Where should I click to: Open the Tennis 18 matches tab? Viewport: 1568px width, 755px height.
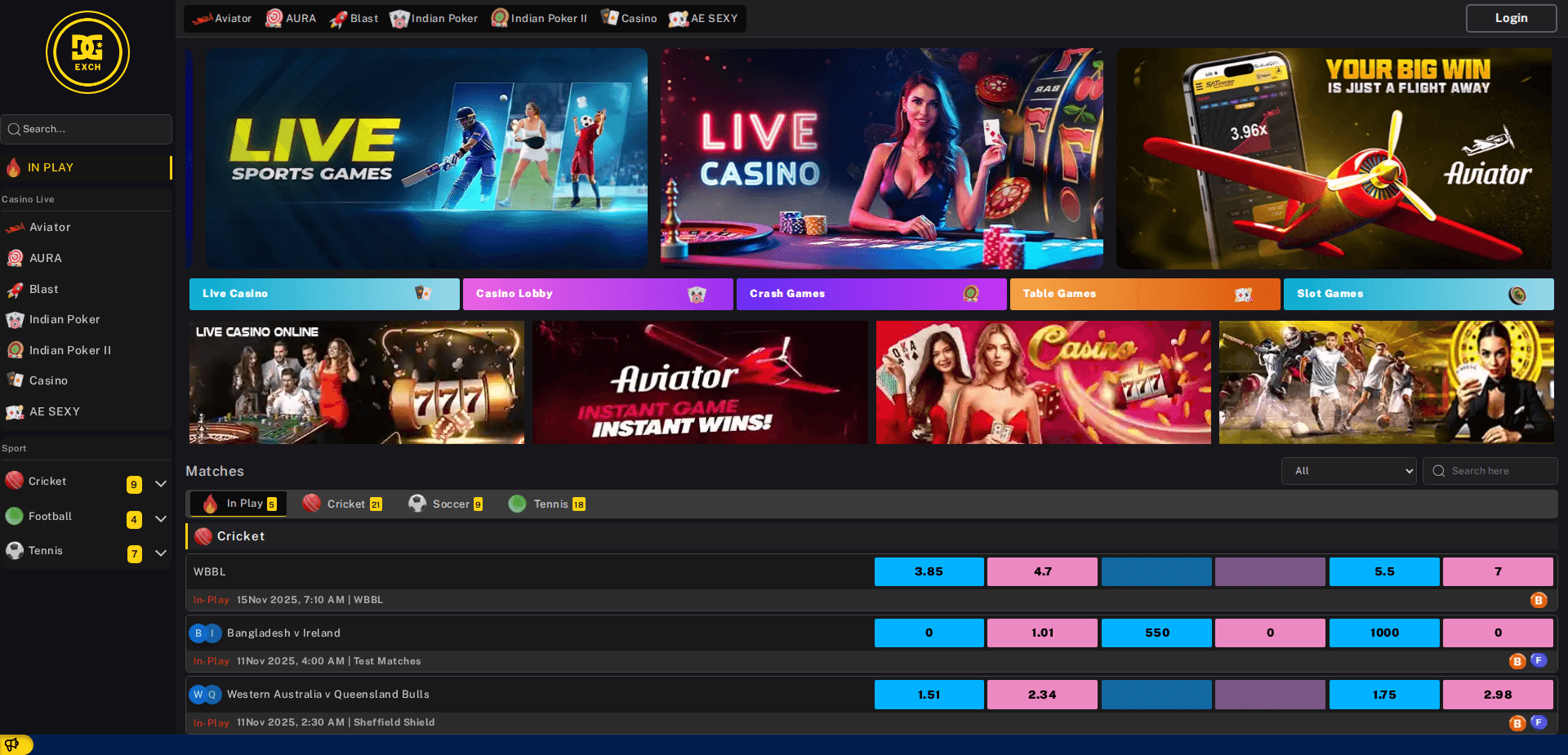click(x=547, y=504)
